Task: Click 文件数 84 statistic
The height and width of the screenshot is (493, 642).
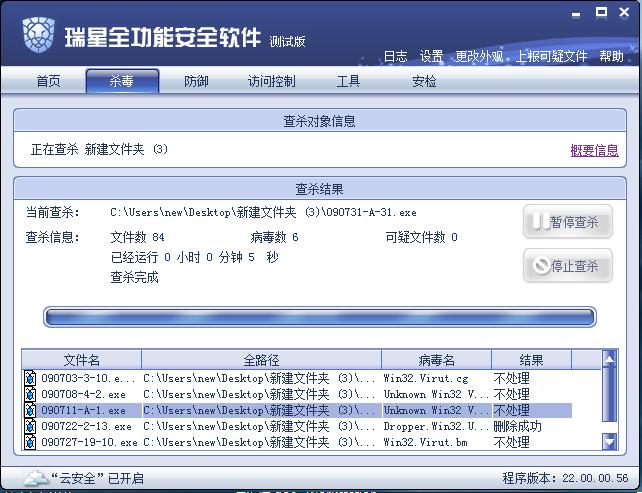Action: pyautogui.click(x=138, y=237)
